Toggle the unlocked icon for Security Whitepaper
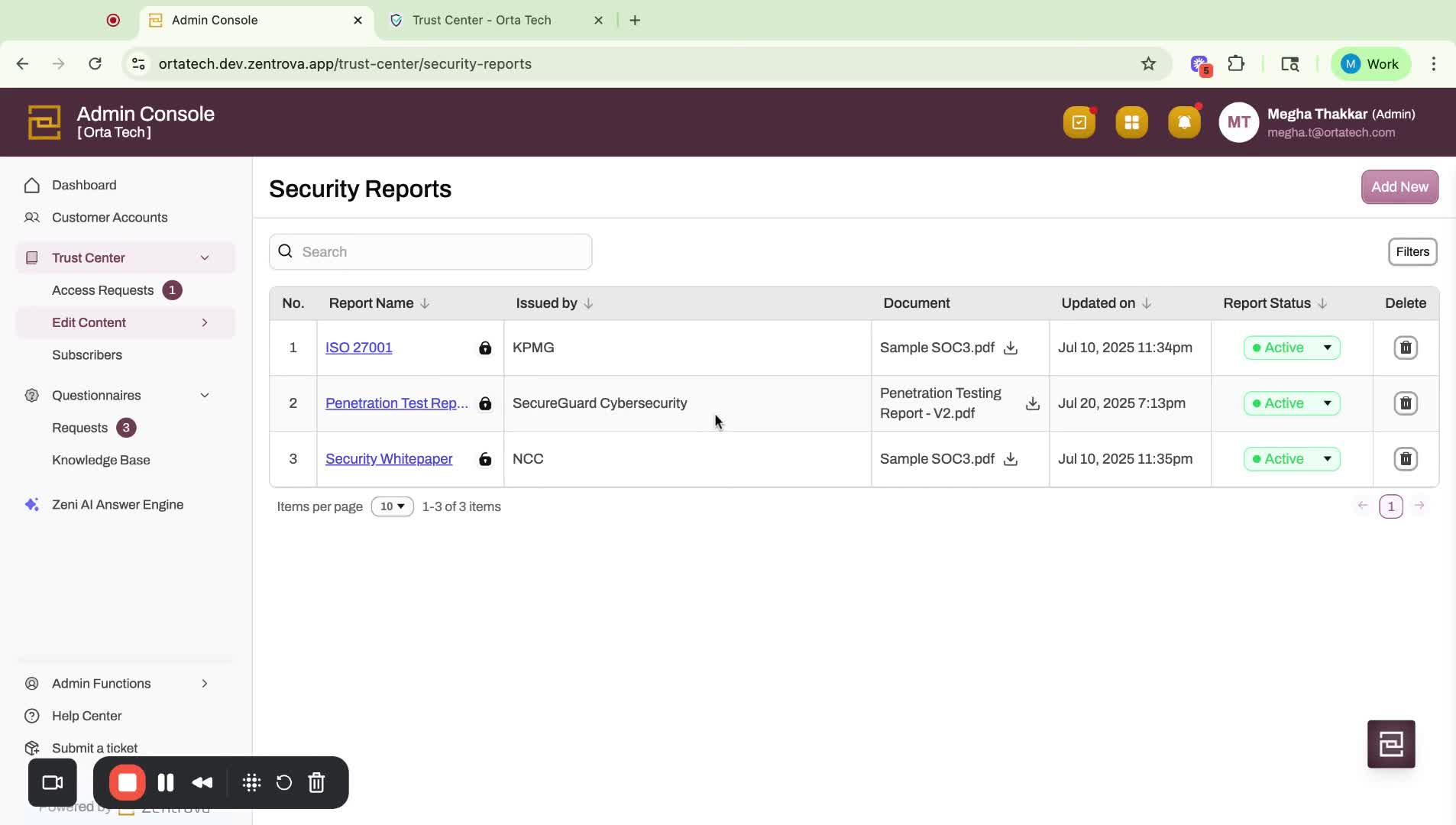 [x=484, y=459]
